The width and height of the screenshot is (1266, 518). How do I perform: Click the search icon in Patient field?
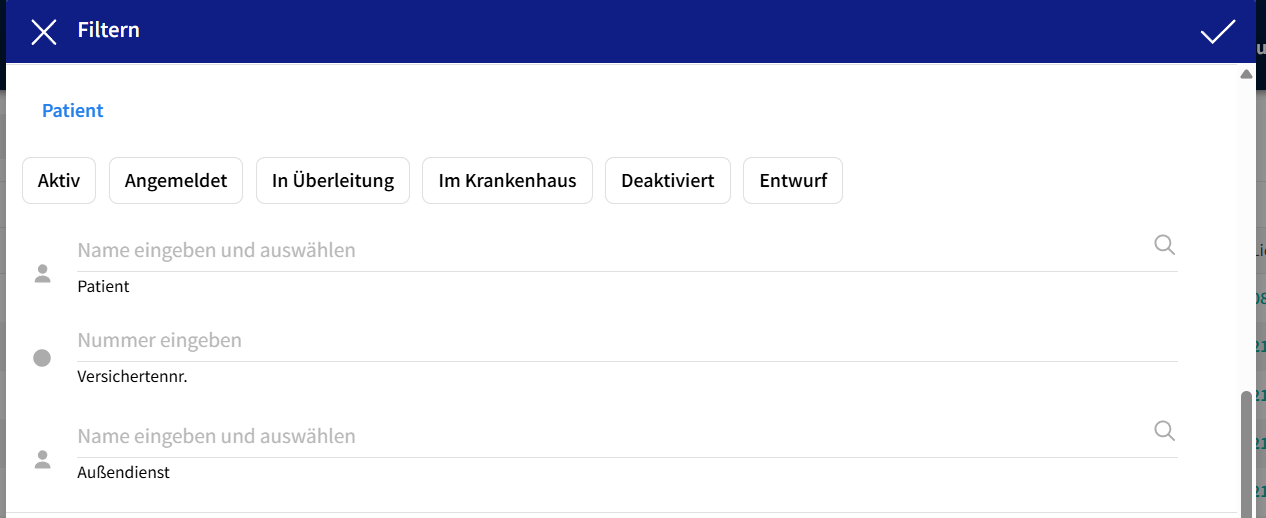[1164, 245]
